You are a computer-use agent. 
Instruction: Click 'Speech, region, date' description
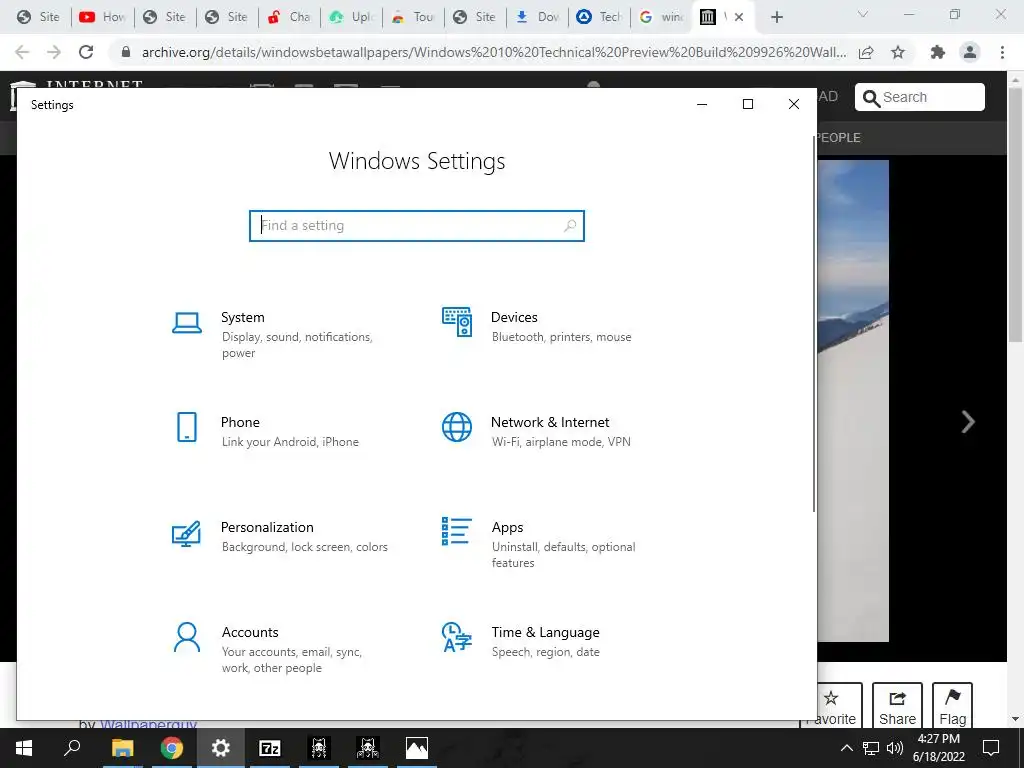[545, 652]
